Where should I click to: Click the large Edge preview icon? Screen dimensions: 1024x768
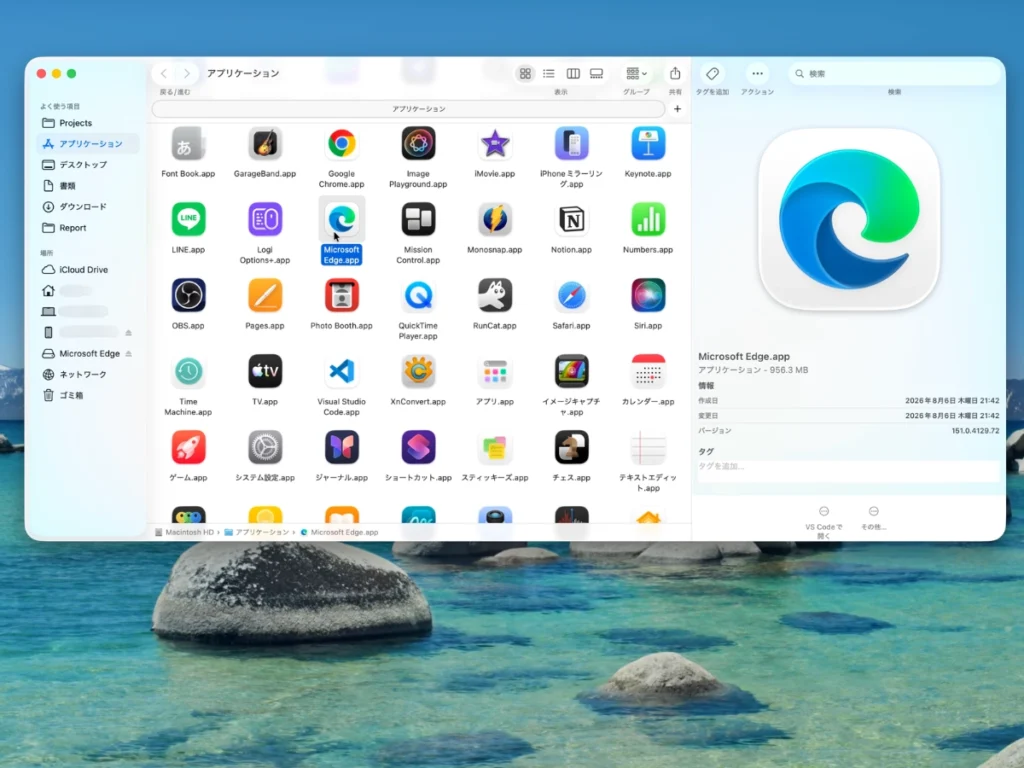point(848,220)
